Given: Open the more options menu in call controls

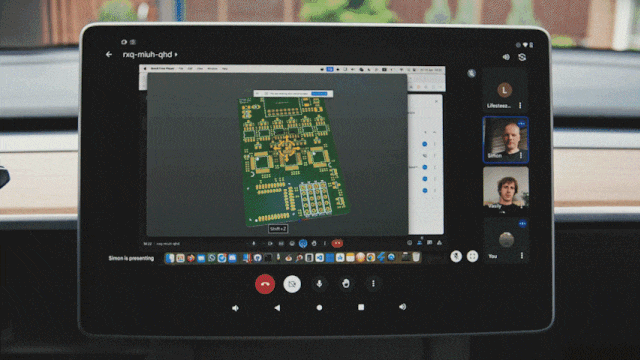Looking at the screenshot, I should [x=373, y=284].
